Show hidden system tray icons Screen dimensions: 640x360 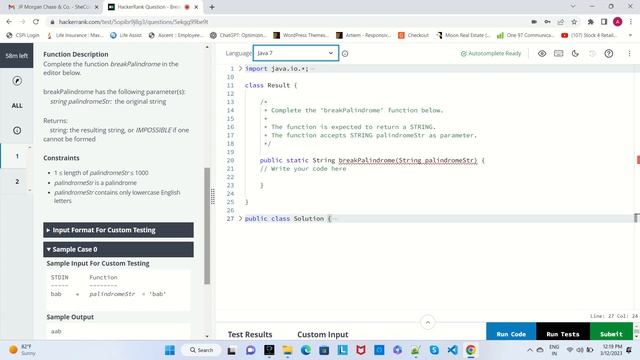click(529, 350)
